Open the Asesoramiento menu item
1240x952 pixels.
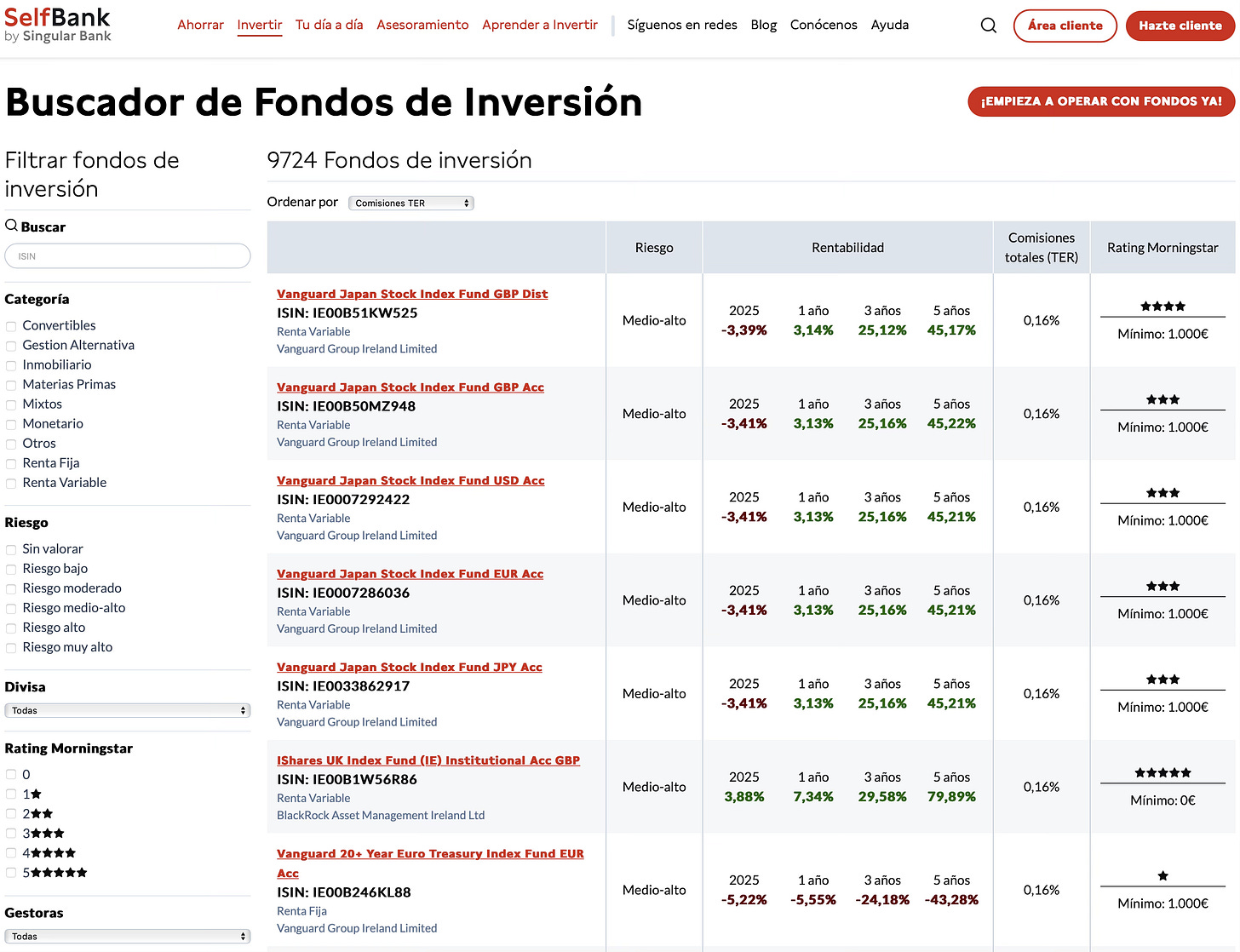(x=422, y=25)
